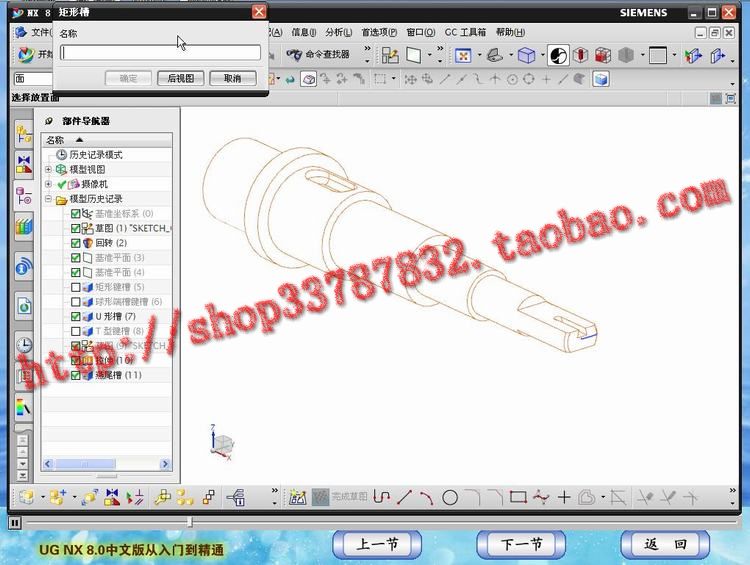The height and width of the screenshot is (565, 750).
Task: Enable checkbox for 矩形键槽 (5)
Action: pyautogui.click(x=75, y=287)
